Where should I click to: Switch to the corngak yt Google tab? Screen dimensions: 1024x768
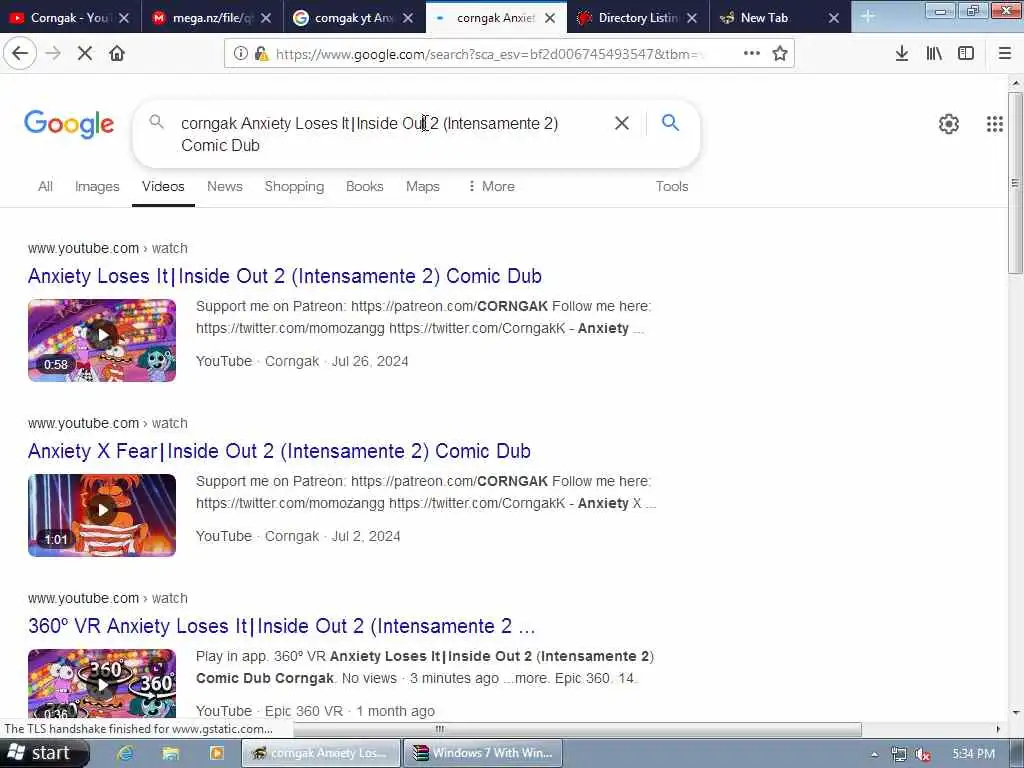click(x=354, y=18)
